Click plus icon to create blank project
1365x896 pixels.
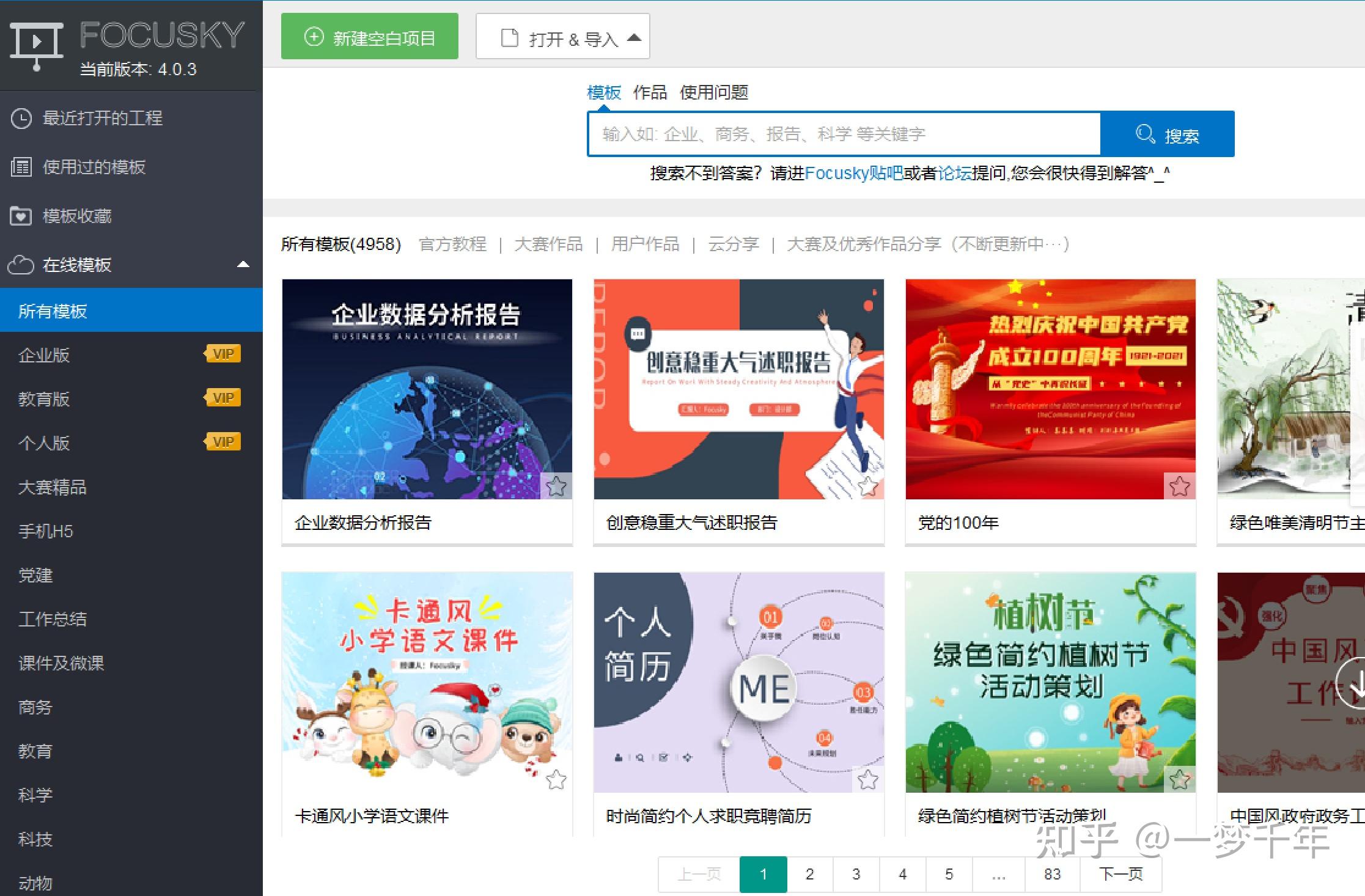[314, 37]
